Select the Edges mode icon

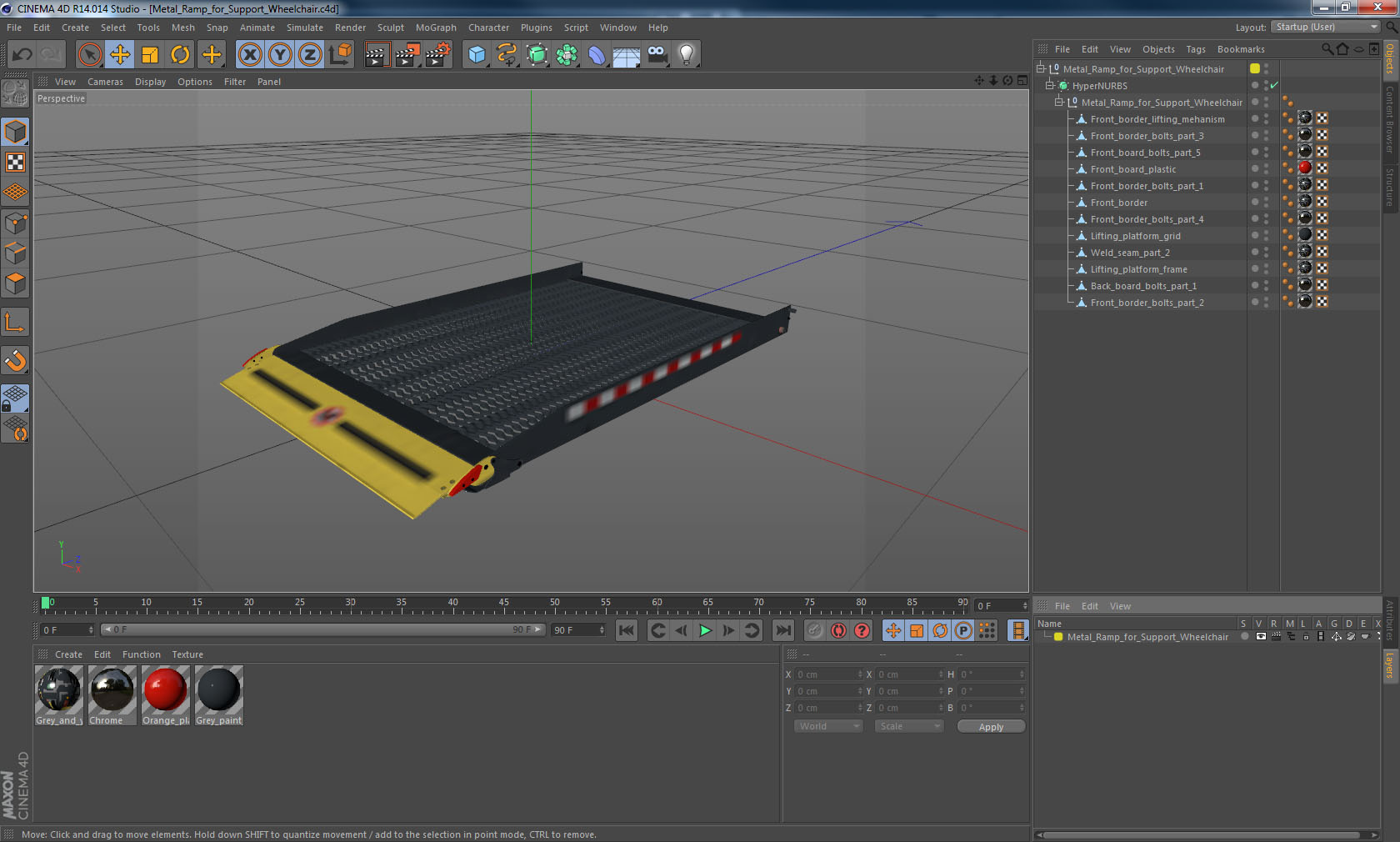point(15,253)
